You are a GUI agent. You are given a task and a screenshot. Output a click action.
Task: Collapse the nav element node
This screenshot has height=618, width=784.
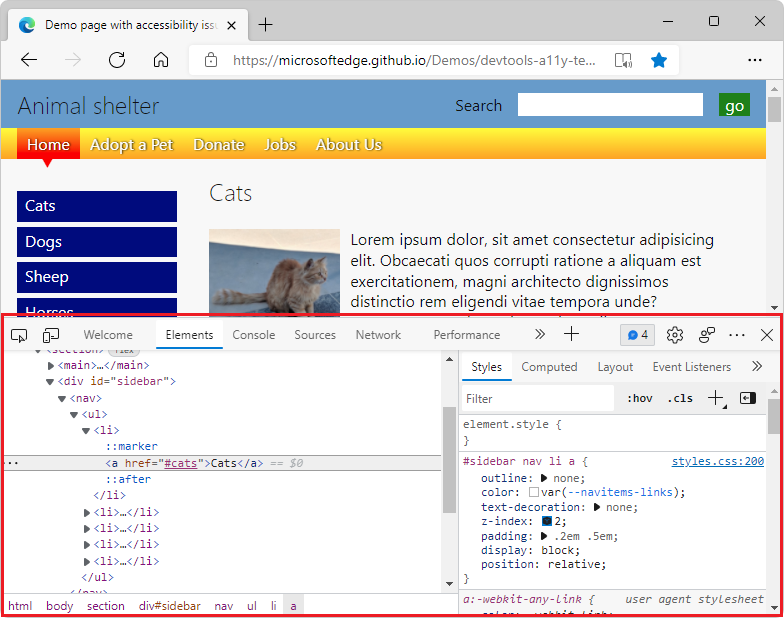(62, 398)
